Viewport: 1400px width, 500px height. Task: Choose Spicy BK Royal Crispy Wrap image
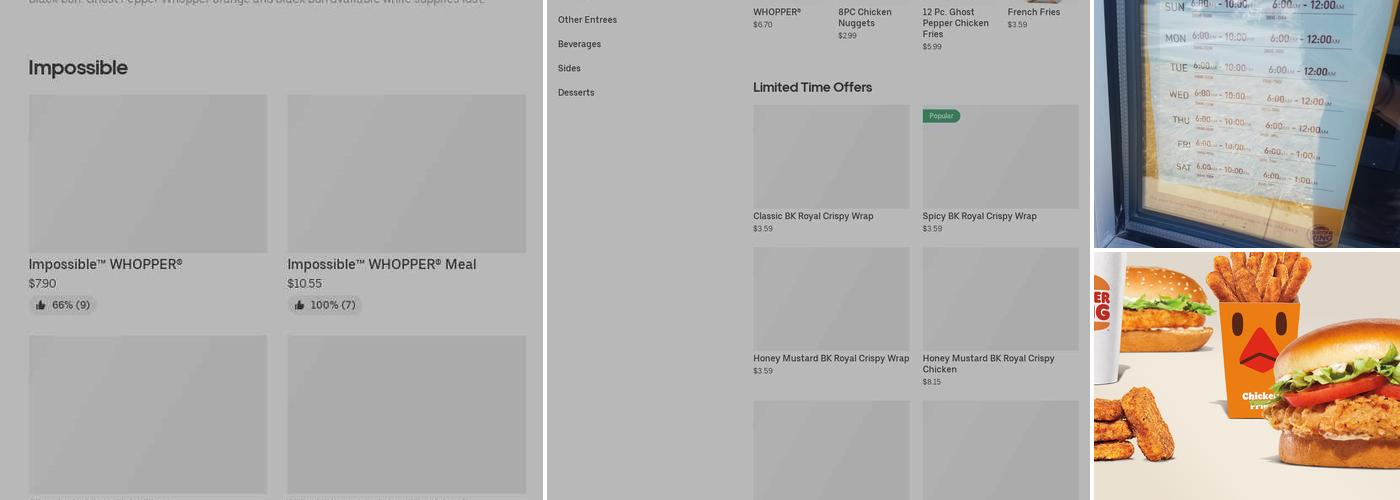coord(1000,157)
